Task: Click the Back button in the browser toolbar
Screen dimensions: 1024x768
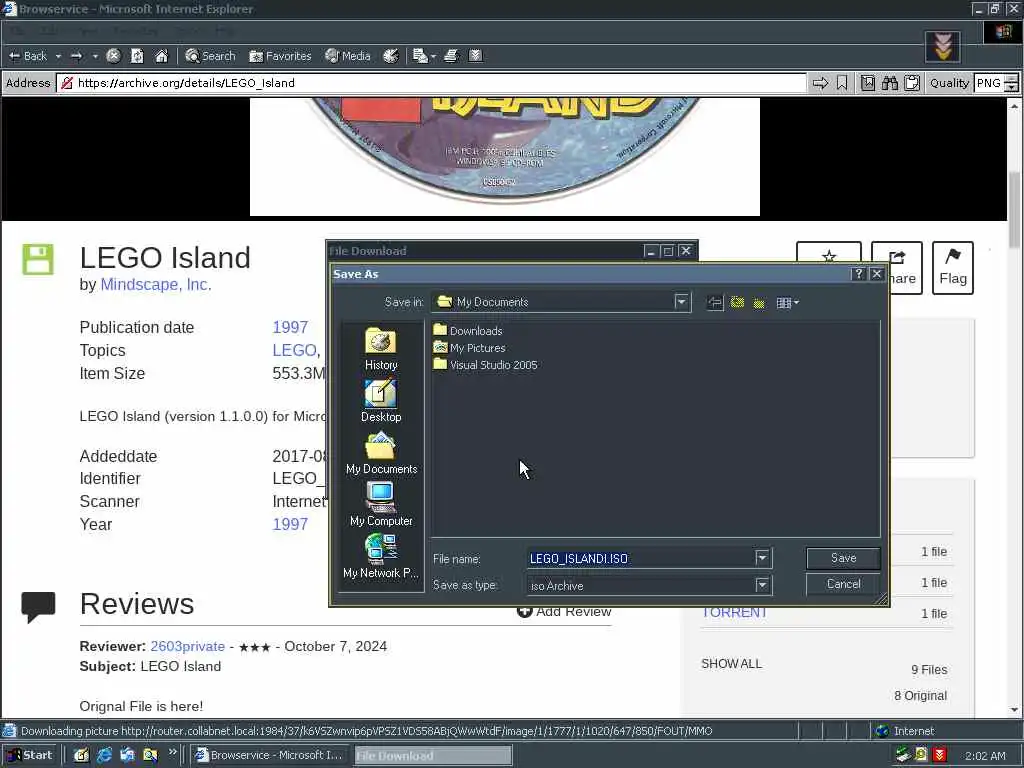Action: [x=27, y=56]
